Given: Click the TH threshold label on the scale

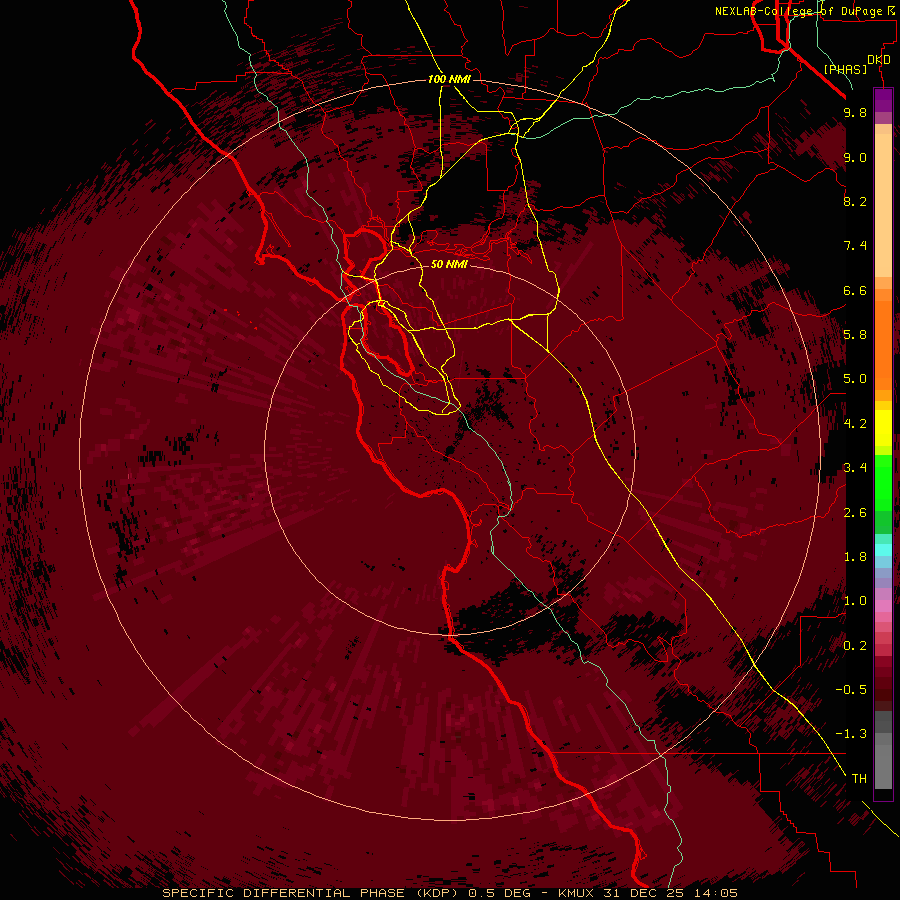Looking at the screenshot, I should [859, 779].
